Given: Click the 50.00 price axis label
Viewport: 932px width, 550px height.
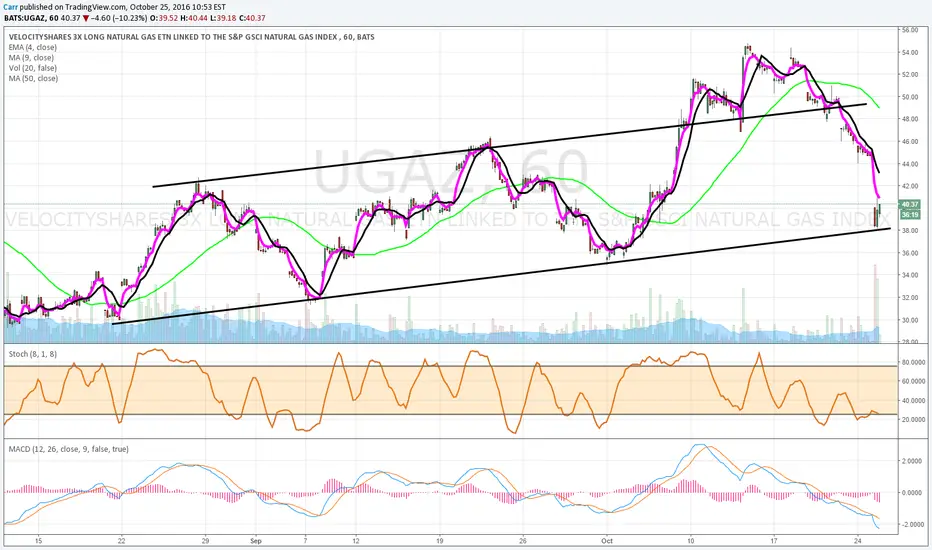Looking at the screenshot, I should (x=910, y=97).
